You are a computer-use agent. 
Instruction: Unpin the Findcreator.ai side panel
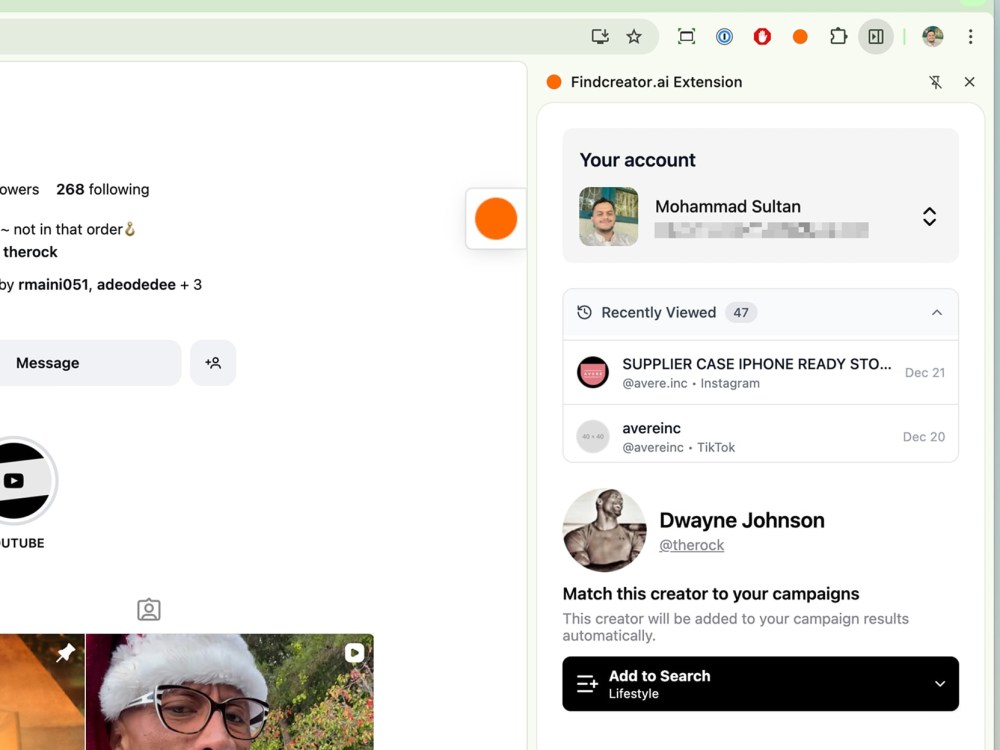coord(935,82)
